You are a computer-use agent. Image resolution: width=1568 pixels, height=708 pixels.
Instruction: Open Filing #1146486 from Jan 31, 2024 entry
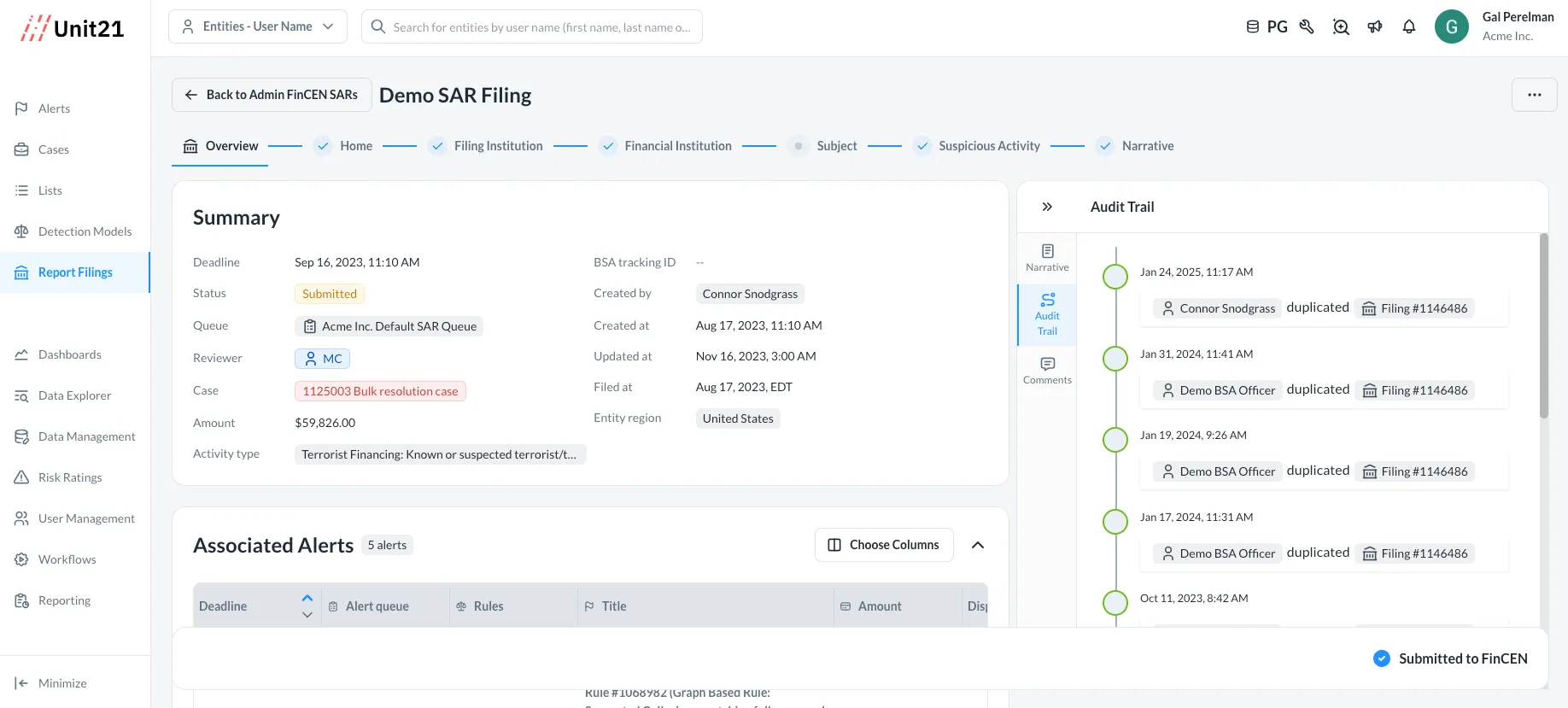(1414, 390)
